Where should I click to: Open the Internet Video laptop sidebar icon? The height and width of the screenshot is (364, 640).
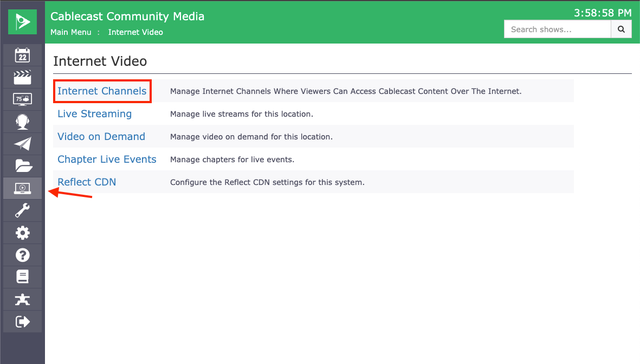click(22, 188)
